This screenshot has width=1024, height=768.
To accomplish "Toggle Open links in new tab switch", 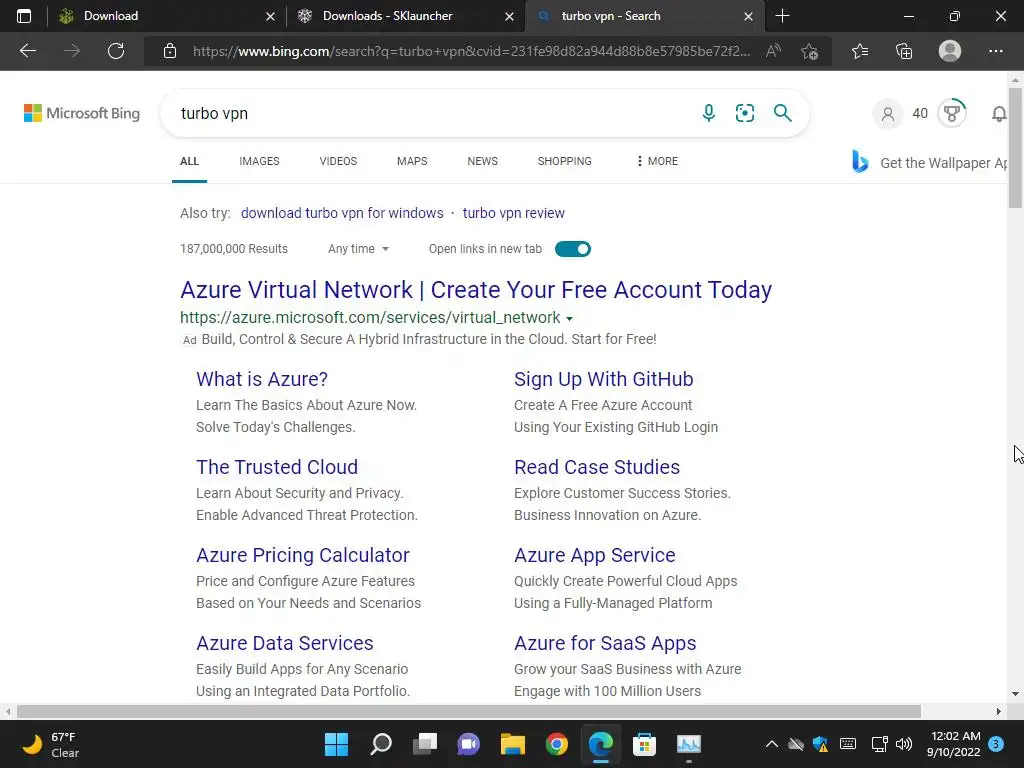I will coord(573,249).
